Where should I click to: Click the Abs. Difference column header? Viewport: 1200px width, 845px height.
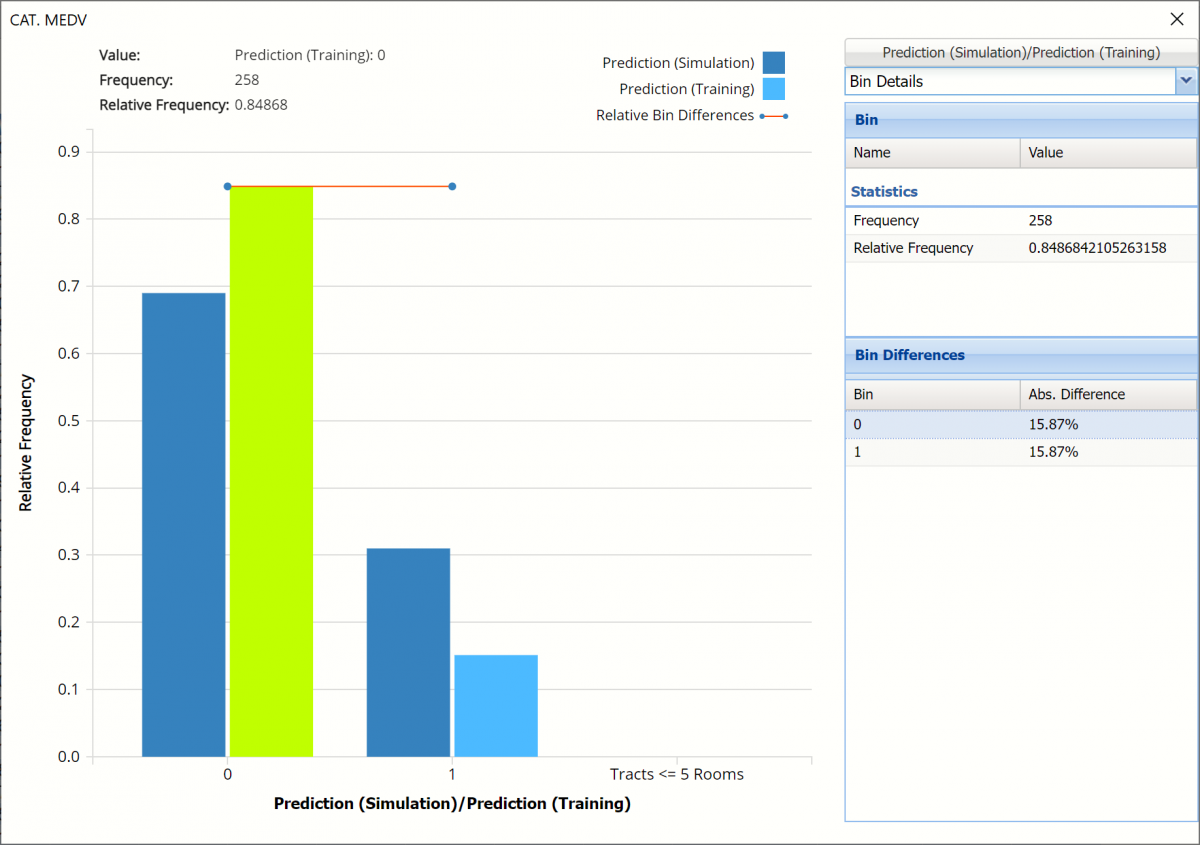click(1106, 394)
